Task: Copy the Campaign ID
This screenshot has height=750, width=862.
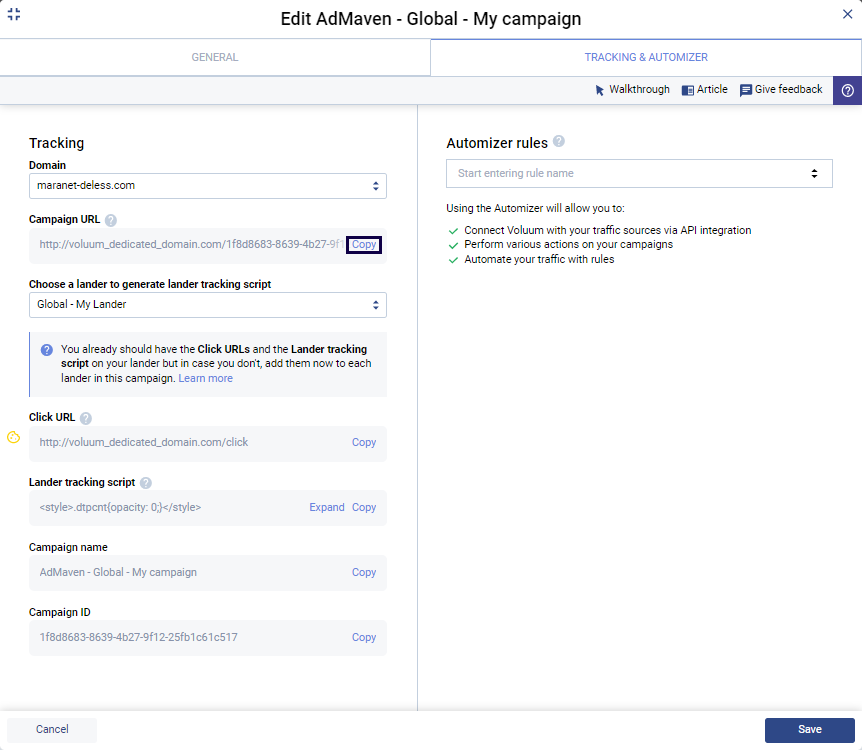Action: 364,638
